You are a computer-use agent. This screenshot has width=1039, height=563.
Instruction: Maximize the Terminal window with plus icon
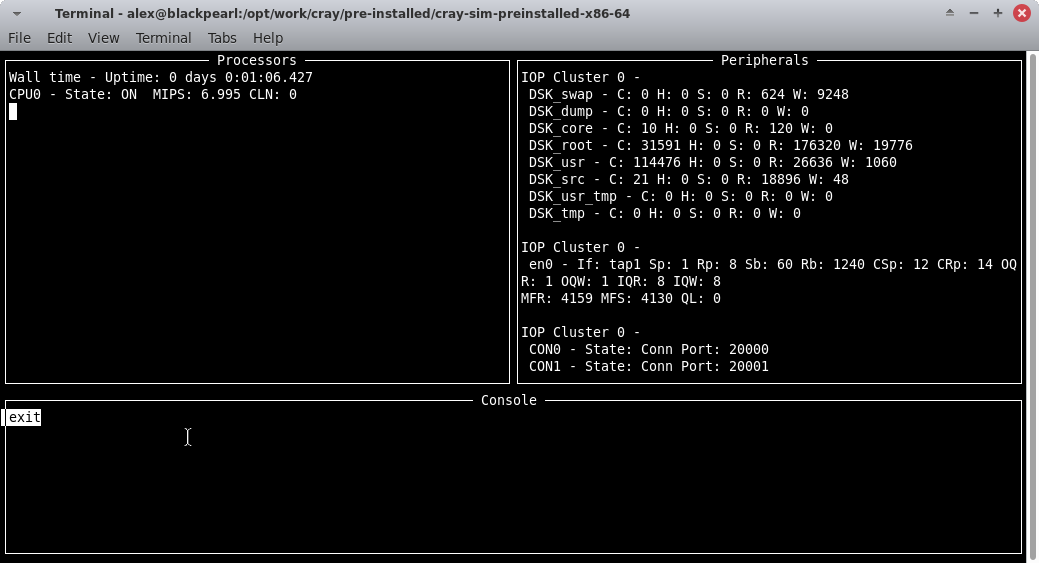click(x=997, y=13)
